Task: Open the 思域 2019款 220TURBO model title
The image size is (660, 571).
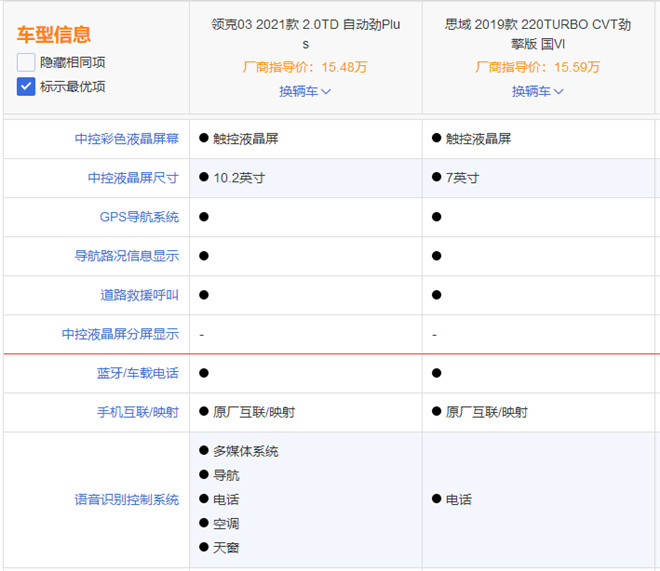Action: click(538, 34)
